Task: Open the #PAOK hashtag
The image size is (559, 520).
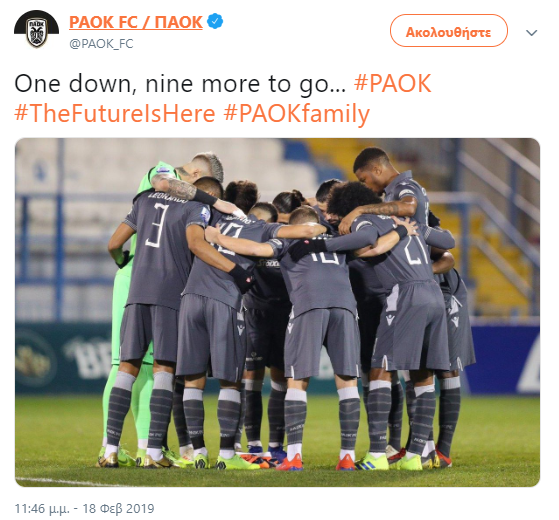Action: [x=393, y=84]
